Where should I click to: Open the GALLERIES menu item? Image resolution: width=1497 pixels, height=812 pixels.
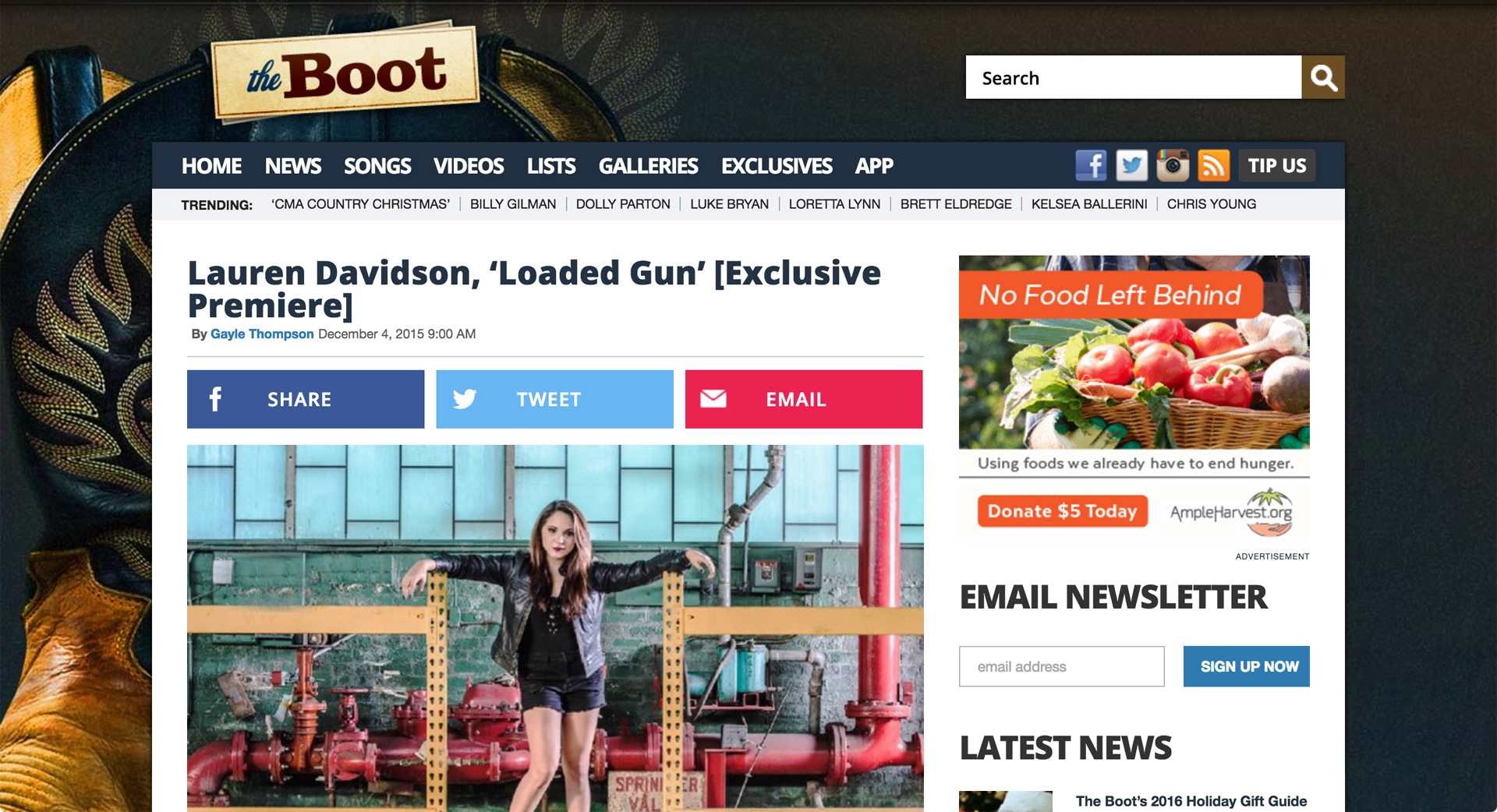click(648, 166)
